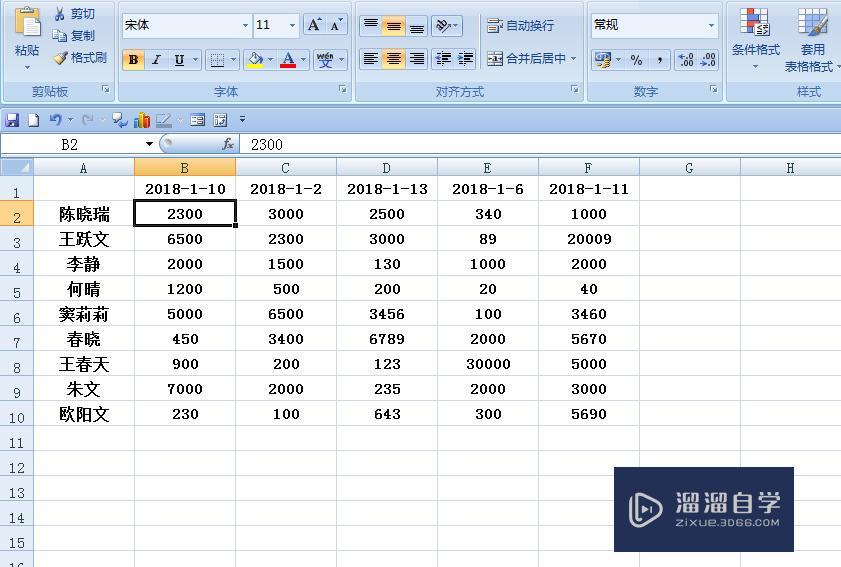The height and width of the screenshot is (567, 841).
Task: Toggle Italic formatting
Action: (x=156, y=60)
